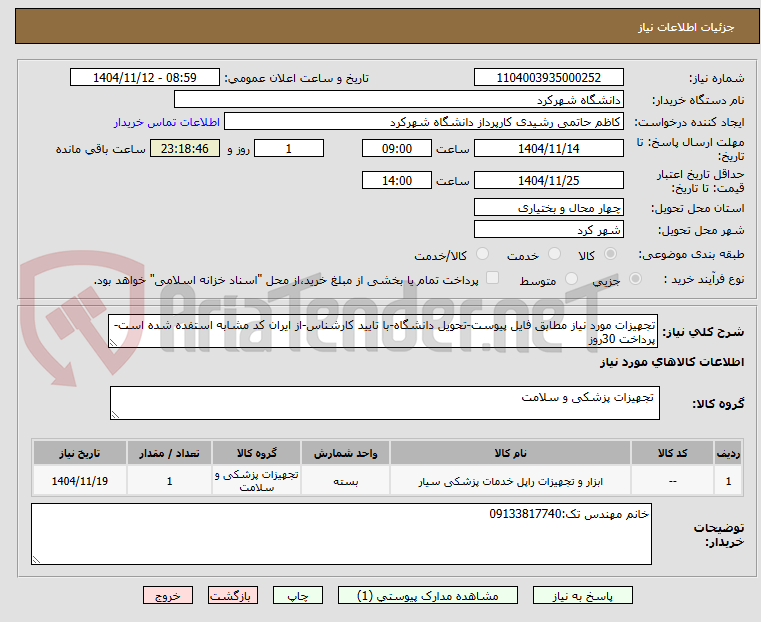Image resolution: width=761 pixels, height=622 pixels.
Task: Click the تعداد / مقدار column header
Action: pyautogui.click(x=169, y=453)
